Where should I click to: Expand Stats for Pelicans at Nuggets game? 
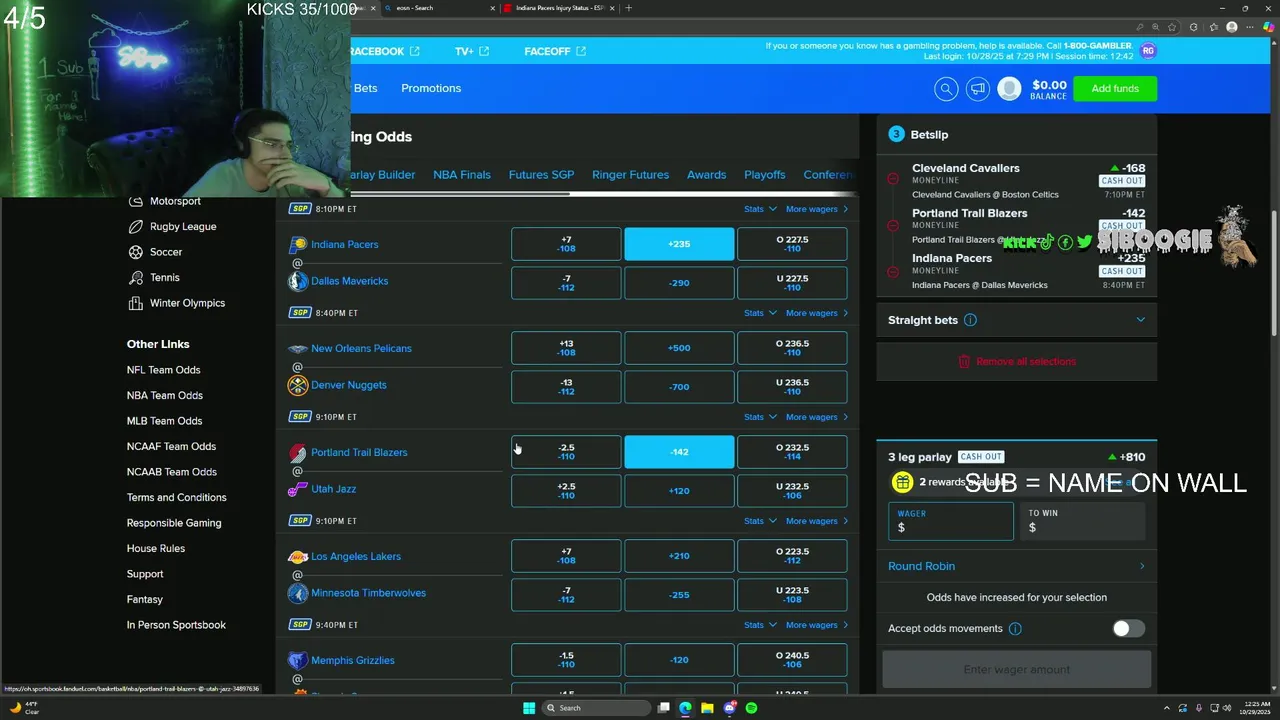(760, 417)
